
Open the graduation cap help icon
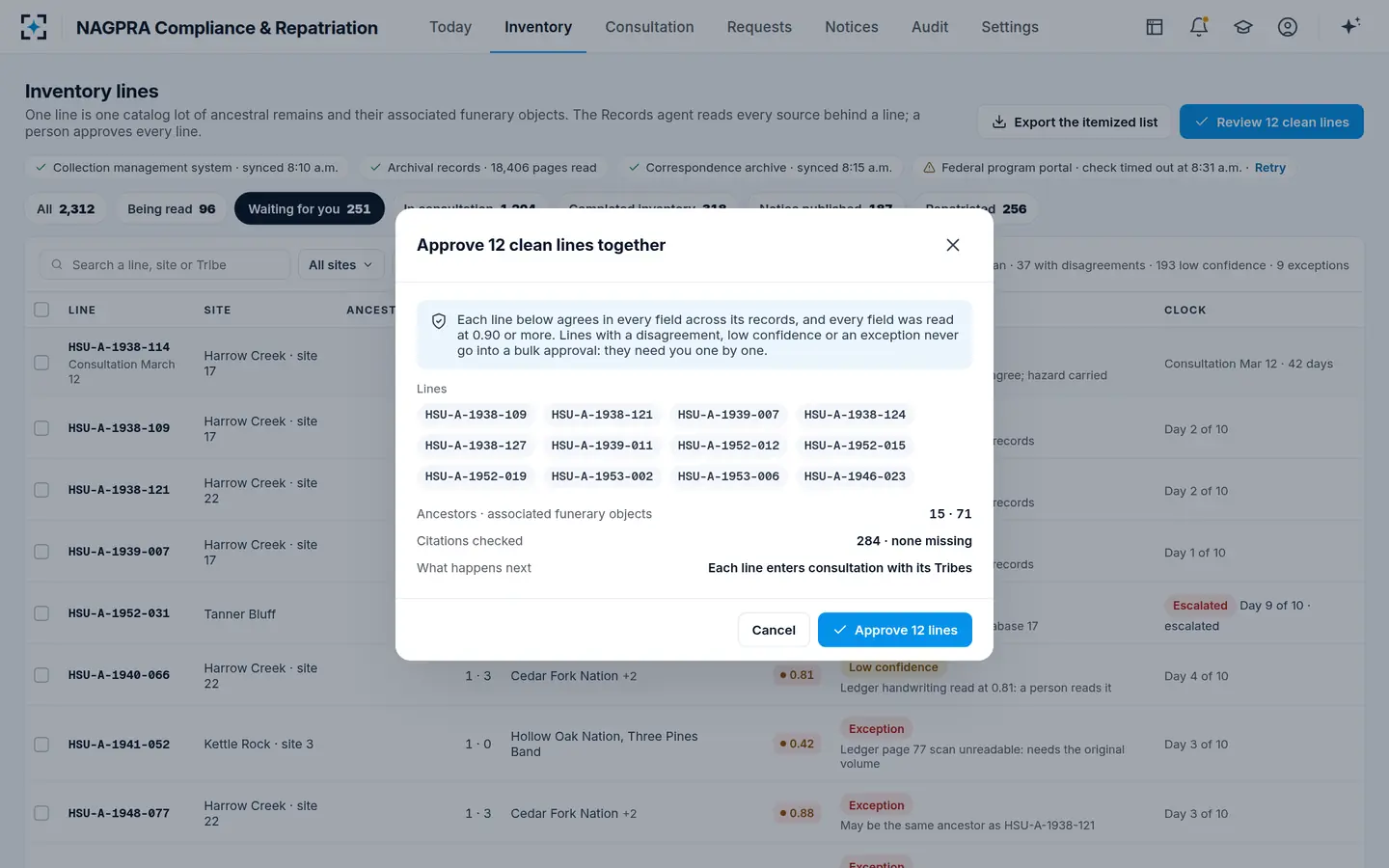[1243, 27]
